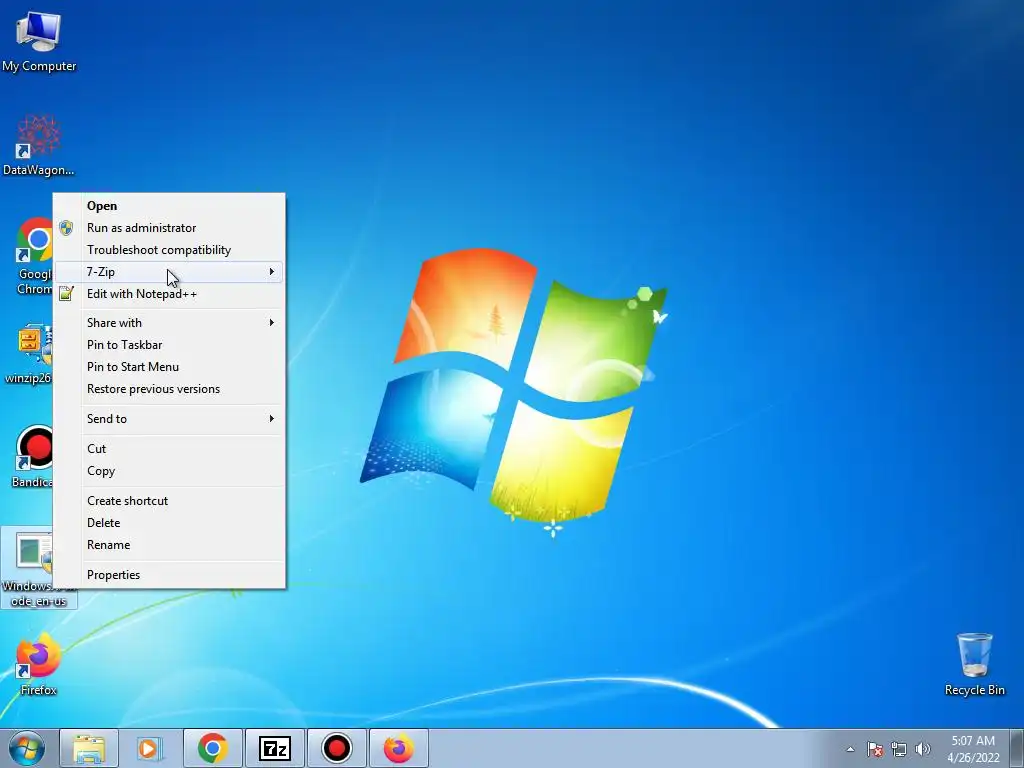
Task: Select Troubleshoot compatibility
Action: [168, 250]
